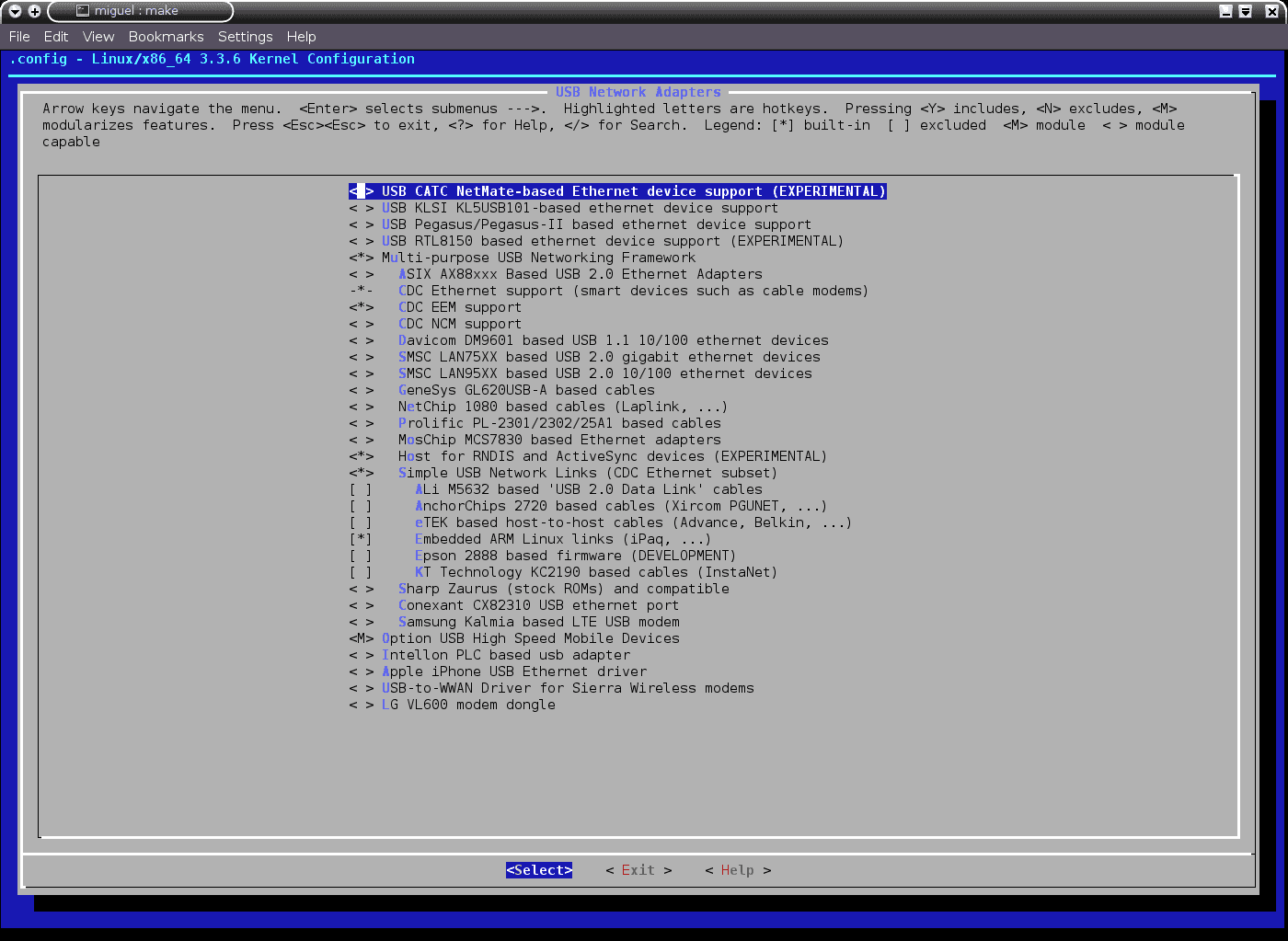Select Prolific PL-2301/2302/25A1 based cables row
The image size is (1288, 941).
535,423
